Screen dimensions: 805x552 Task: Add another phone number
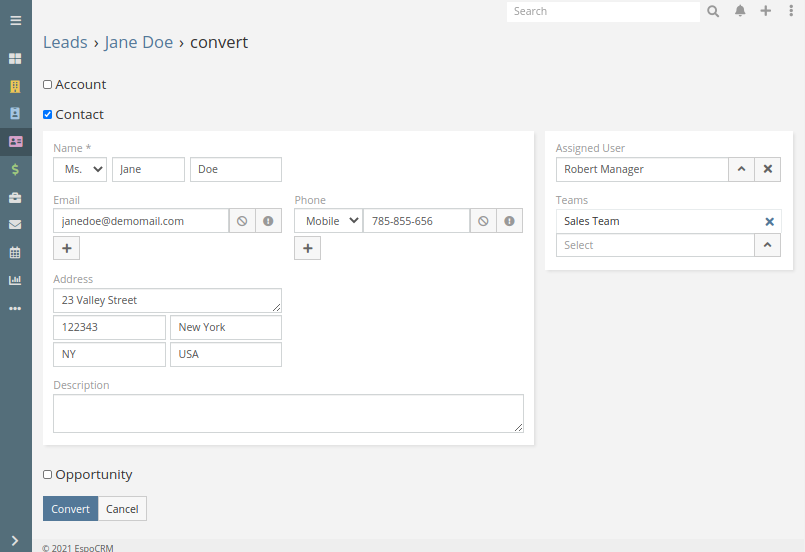tap(308, 249)
